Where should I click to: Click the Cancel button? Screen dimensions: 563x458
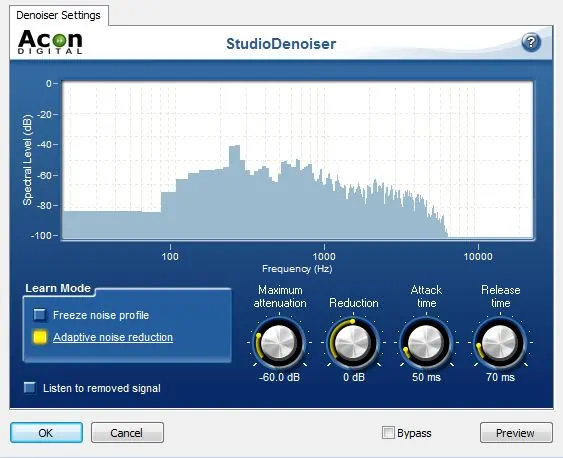point(127,433)
